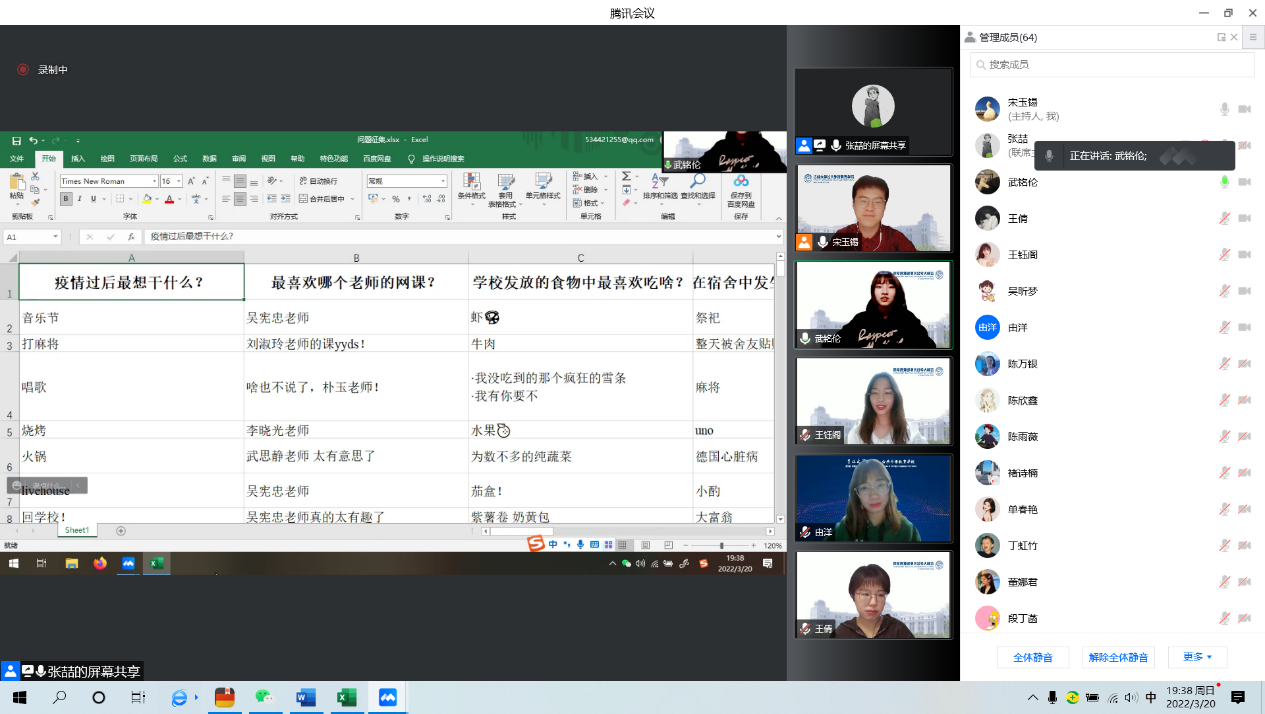Unmute 王倩's microphone in member list
The image size is (1265, 714).
(x=1224, y=218)
